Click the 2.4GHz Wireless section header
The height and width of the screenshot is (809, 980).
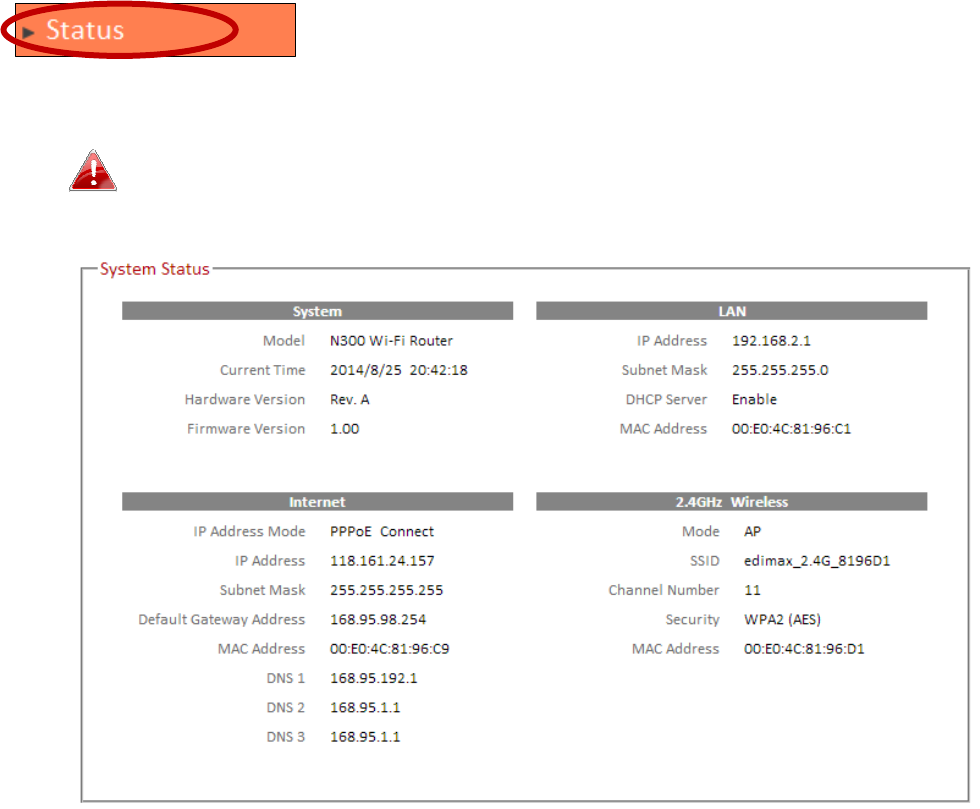(732, 501)
